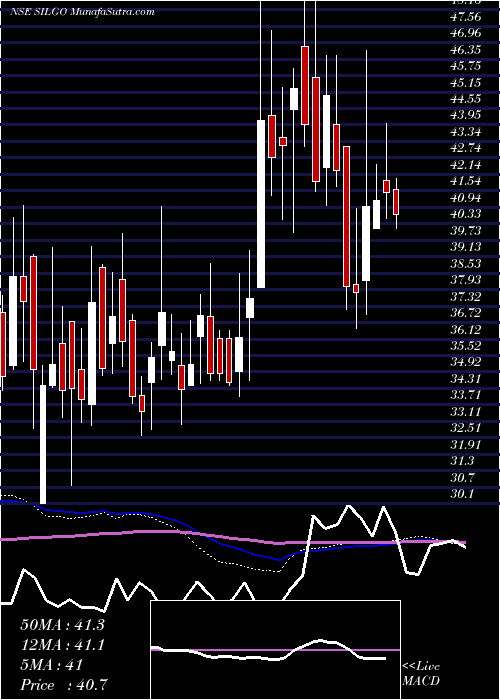Click the 34.31 price axis label
This screenshot has height=700, width=500.
[x=466, y=379]
